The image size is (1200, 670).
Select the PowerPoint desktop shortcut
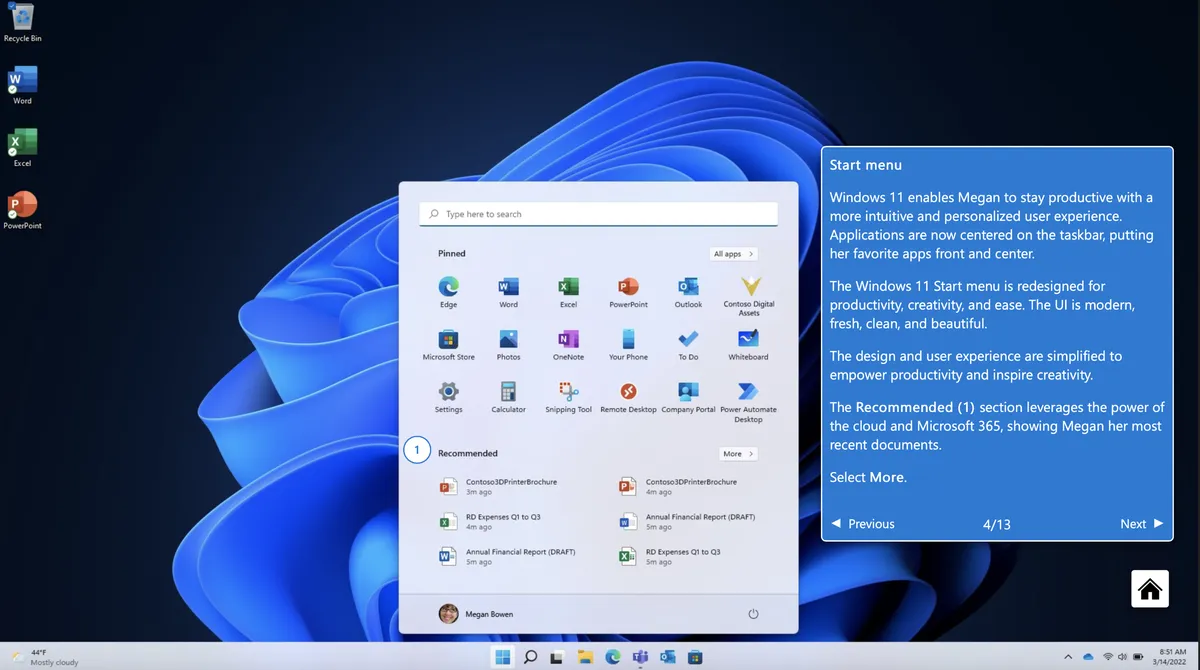click(x=22, y=210)
